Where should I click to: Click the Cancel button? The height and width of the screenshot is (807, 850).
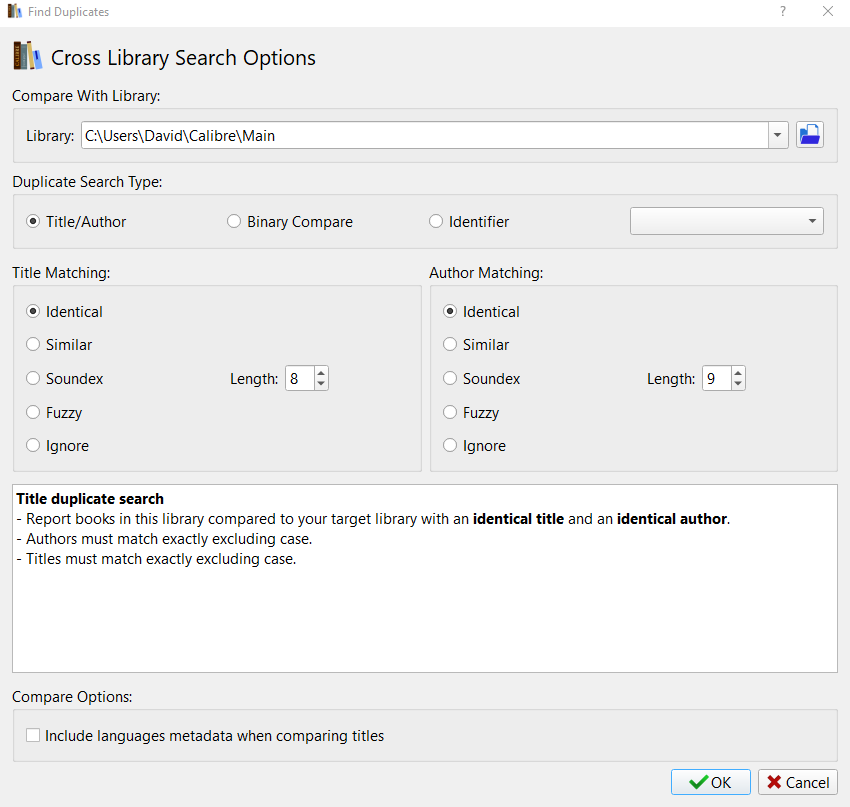point(797,782)
